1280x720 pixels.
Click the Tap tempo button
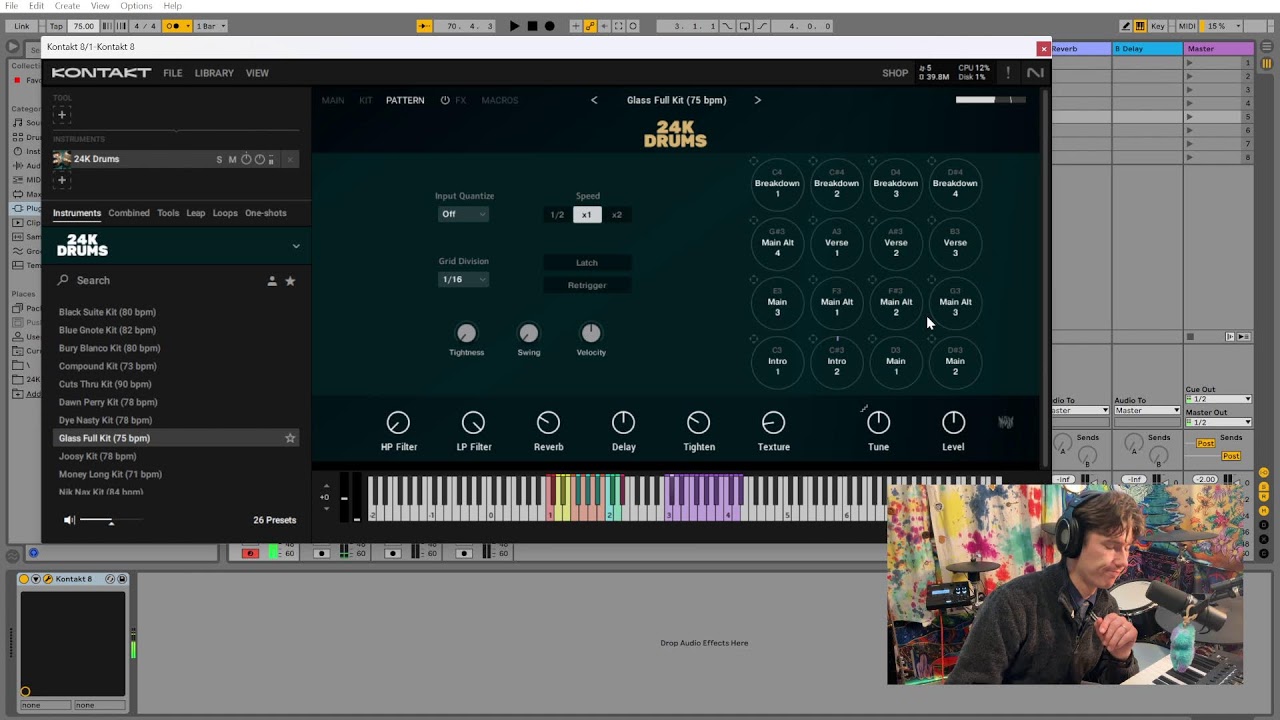[56, 26]
